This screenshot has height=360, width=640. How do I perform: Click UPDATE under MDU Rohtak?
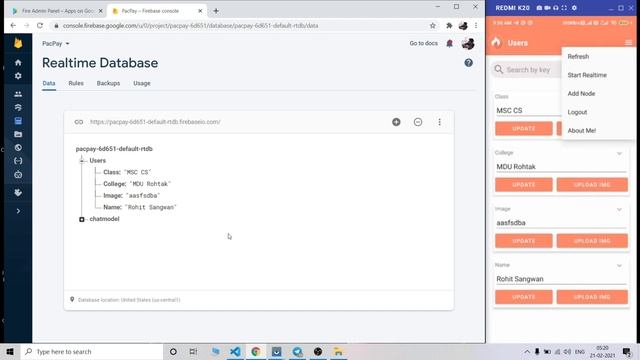524,185
